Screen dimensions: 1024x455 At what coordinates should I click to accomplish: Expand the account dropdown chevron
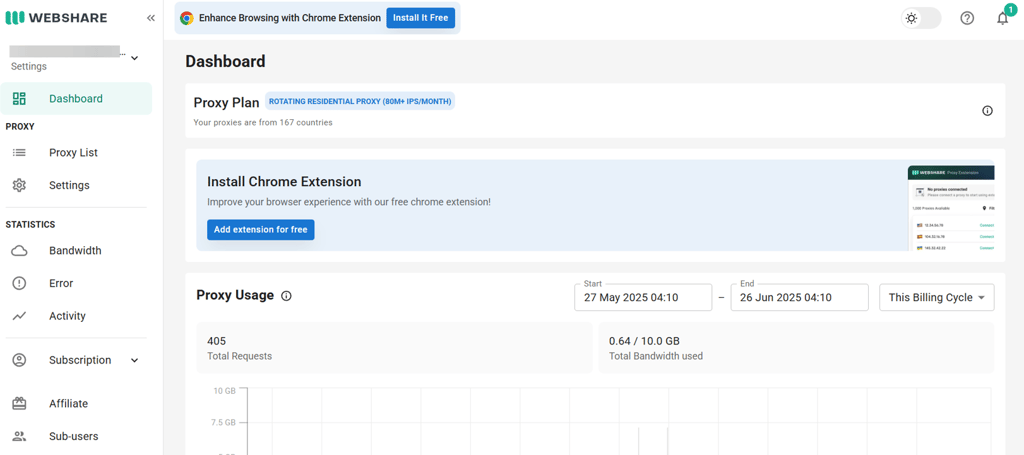pyautogui.click(x=135, y=58)
